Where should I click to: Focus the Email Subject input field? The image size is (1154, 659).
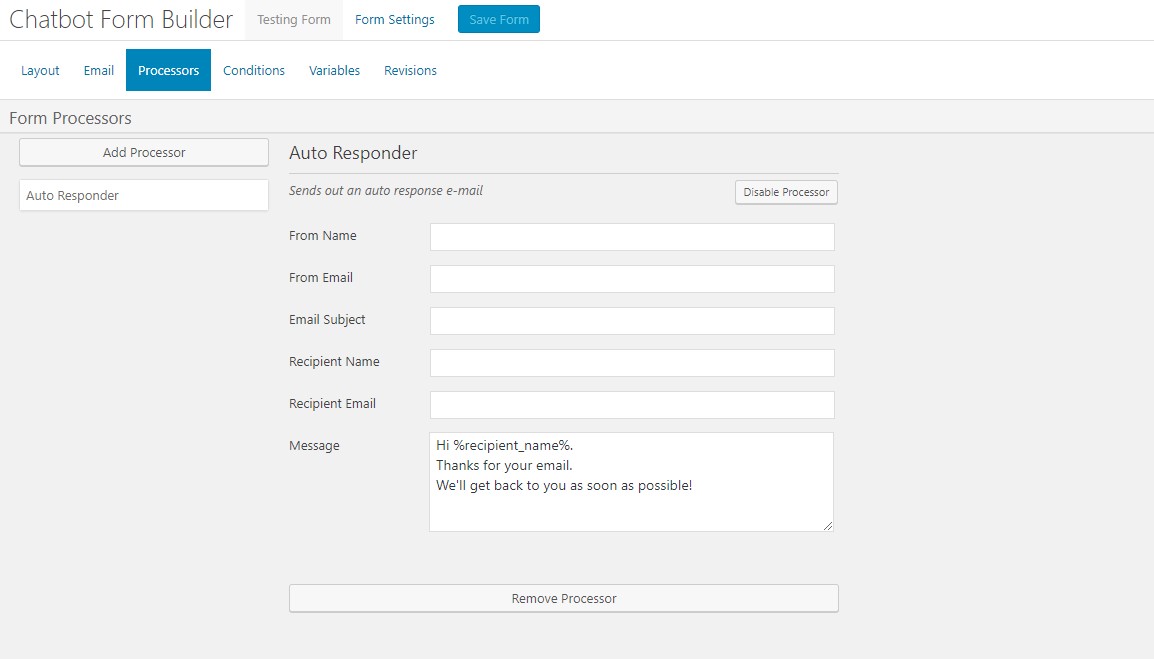point(632,321)
